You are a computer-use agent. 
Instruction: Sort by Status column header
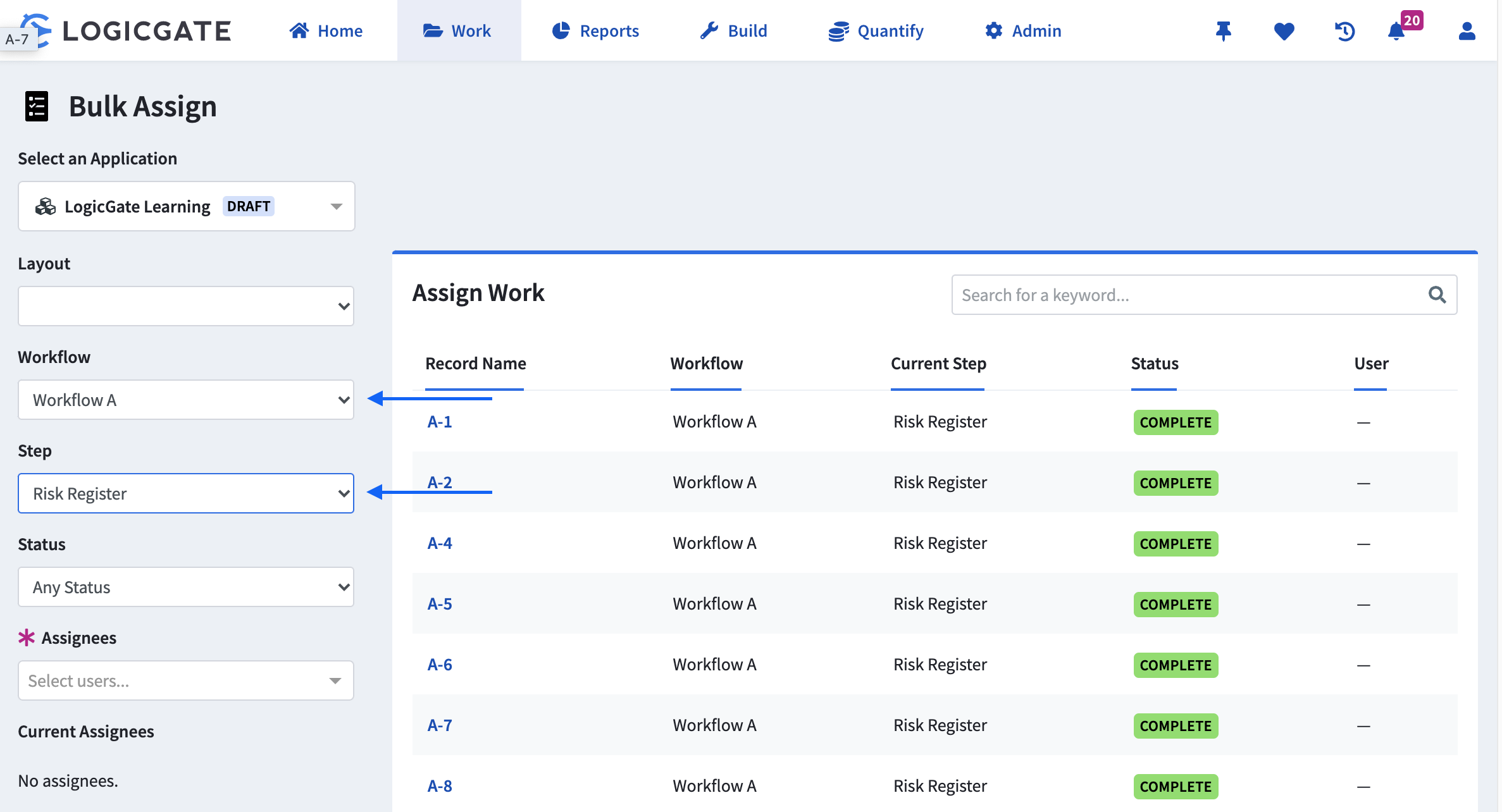pos(1155,364)
